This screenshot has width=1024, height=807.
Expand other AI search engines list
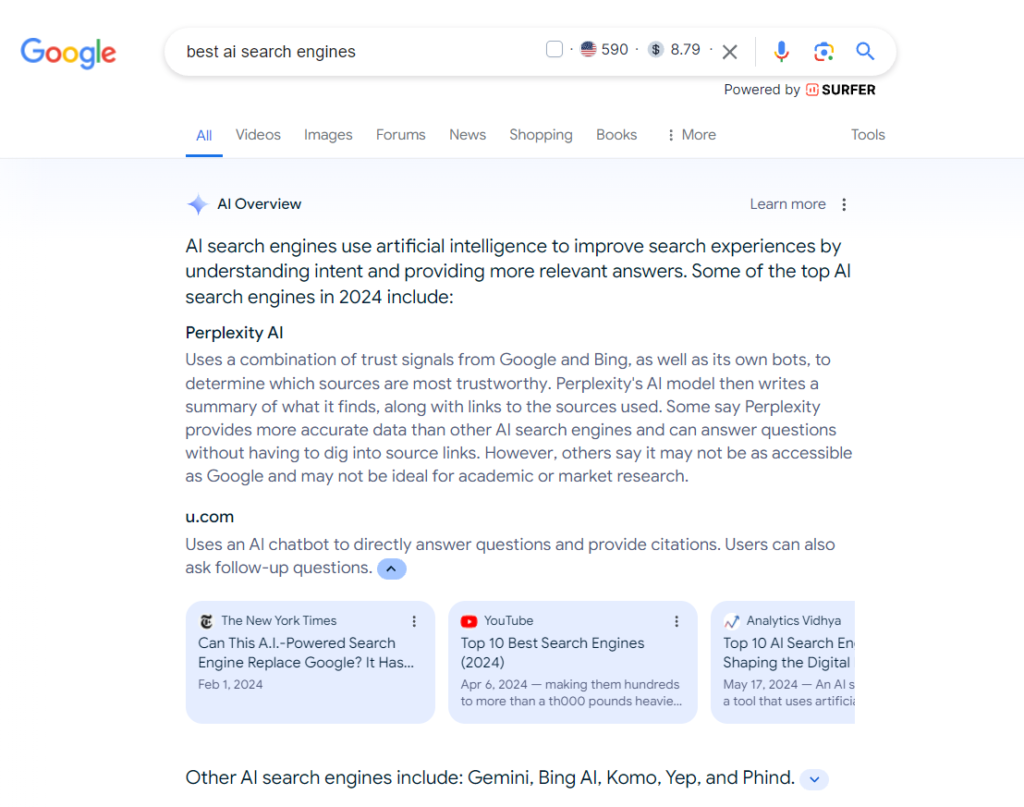point(814,779)
